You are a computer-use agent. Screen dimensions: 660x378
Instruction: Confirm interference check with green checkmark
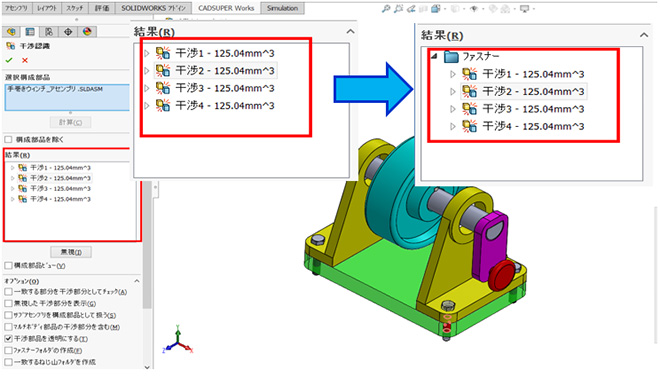(9, 60)
